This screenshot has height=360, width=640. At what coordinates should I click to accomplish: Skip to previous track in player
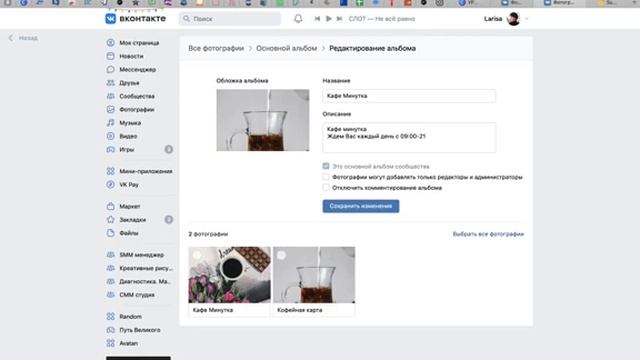tap(317, 19)
